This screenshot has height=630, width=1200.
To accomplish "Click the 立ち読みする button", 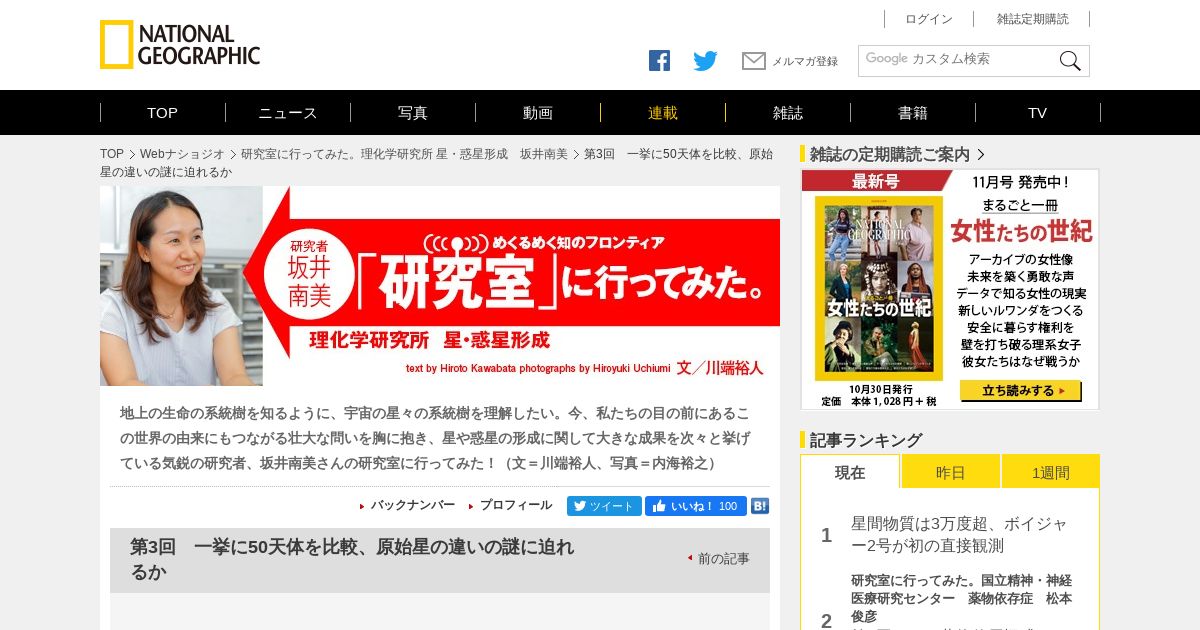I will click(x=1021, y=390).
